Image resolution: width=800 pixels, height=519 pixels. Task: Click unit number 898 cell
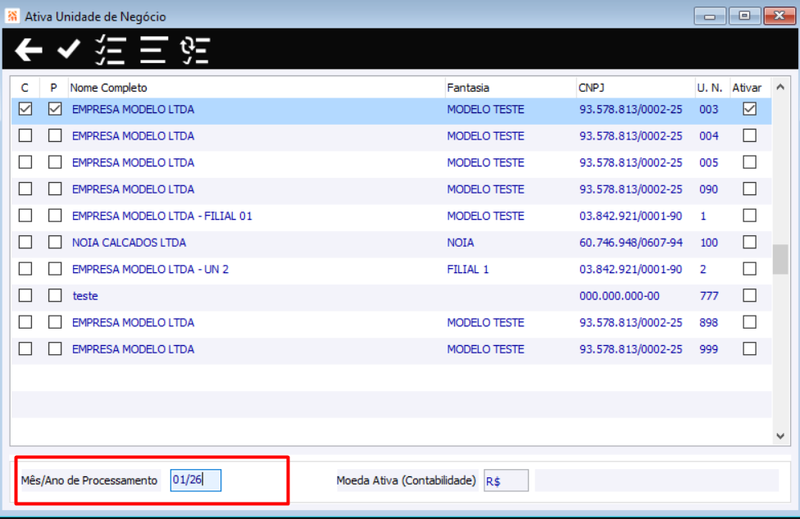[709, 323]
